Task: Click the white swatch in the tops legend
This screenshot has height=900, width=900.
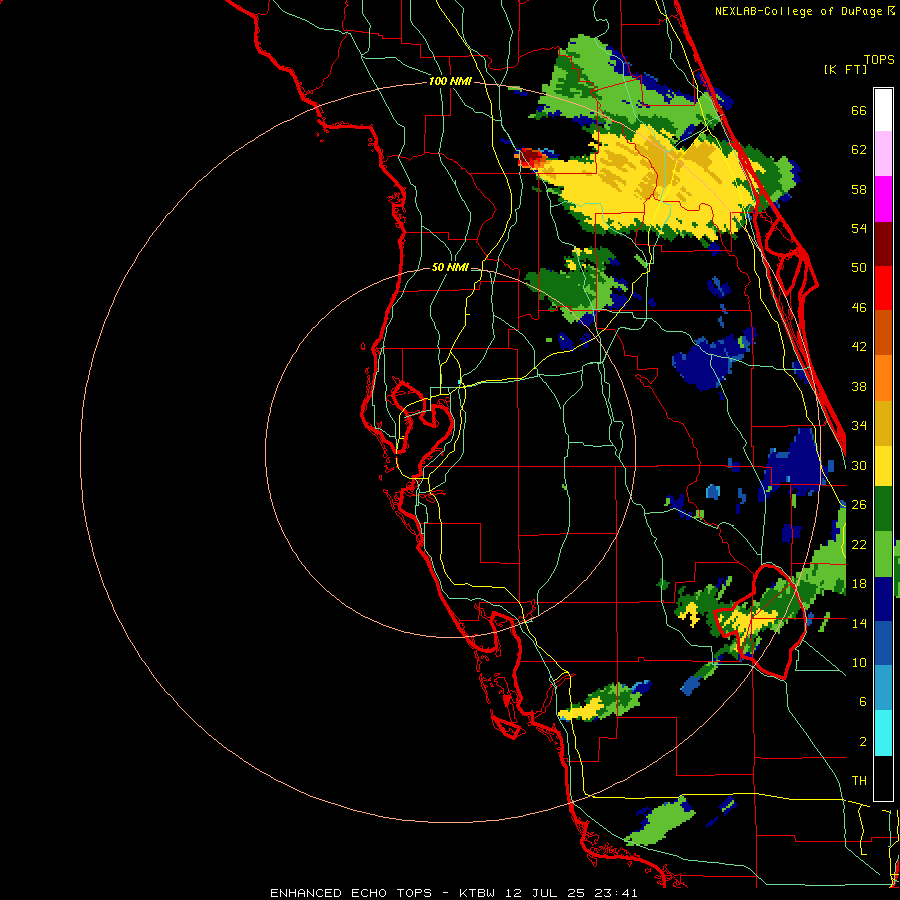Action: (883, 110)
